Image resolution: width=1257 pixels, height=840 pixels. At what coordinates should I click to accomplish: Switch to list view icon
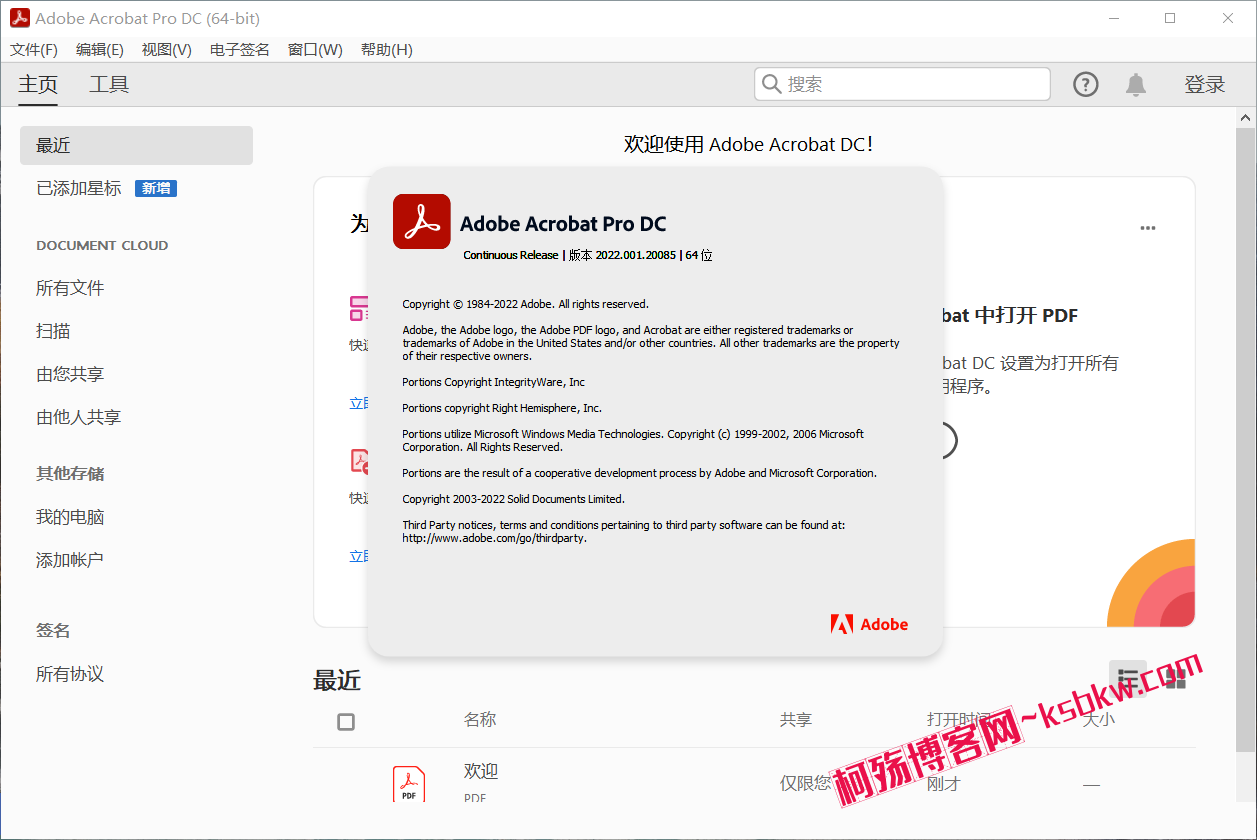click(1128, 679)
